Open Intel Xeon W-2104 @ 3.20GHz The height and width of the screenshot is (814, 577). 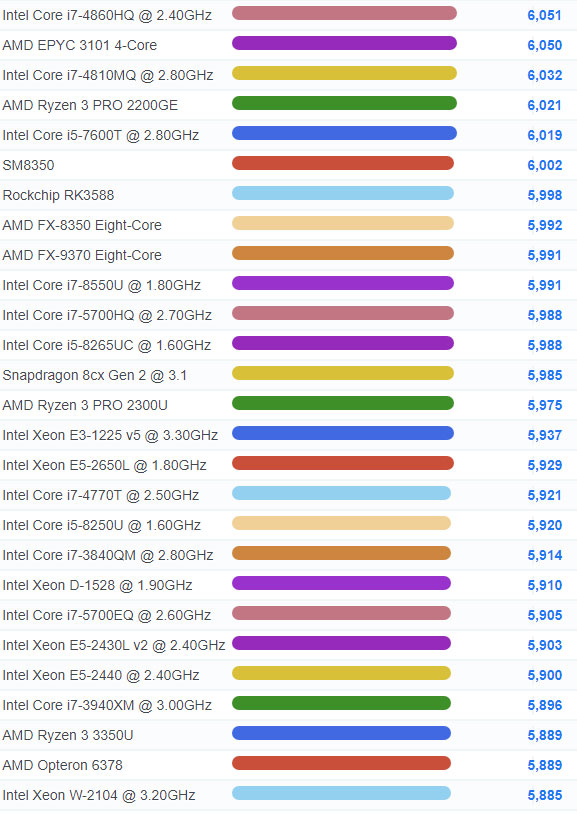99,795
